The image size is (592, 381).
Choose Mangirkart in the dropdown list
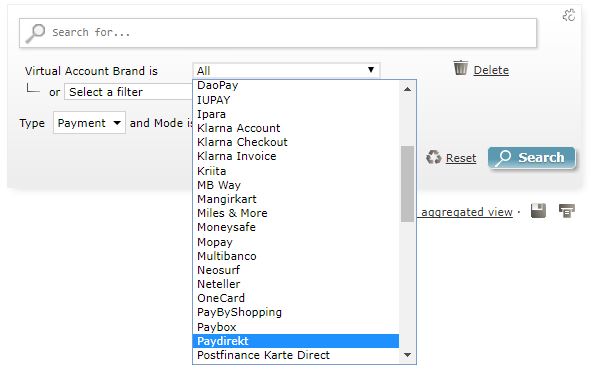tap(296, 199)
